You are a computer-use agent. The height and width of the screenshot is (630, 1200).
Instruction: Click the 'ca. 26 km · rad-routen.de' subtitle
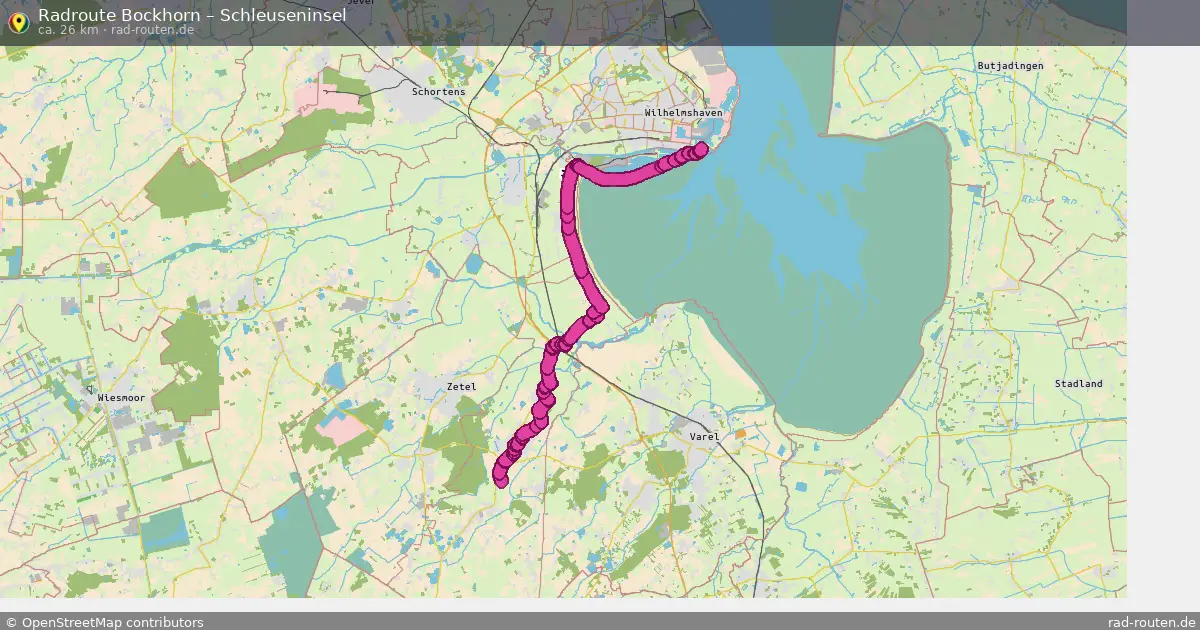tap(116, 30)
